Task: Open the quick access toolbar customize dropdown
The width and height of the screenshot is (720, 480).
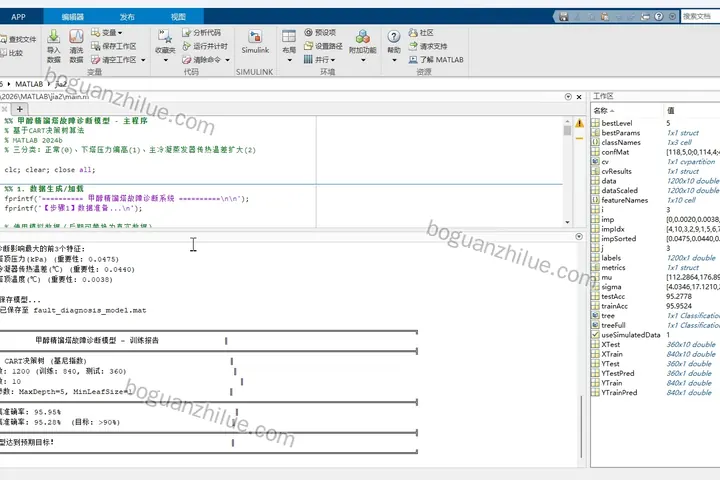Action: 672,17
